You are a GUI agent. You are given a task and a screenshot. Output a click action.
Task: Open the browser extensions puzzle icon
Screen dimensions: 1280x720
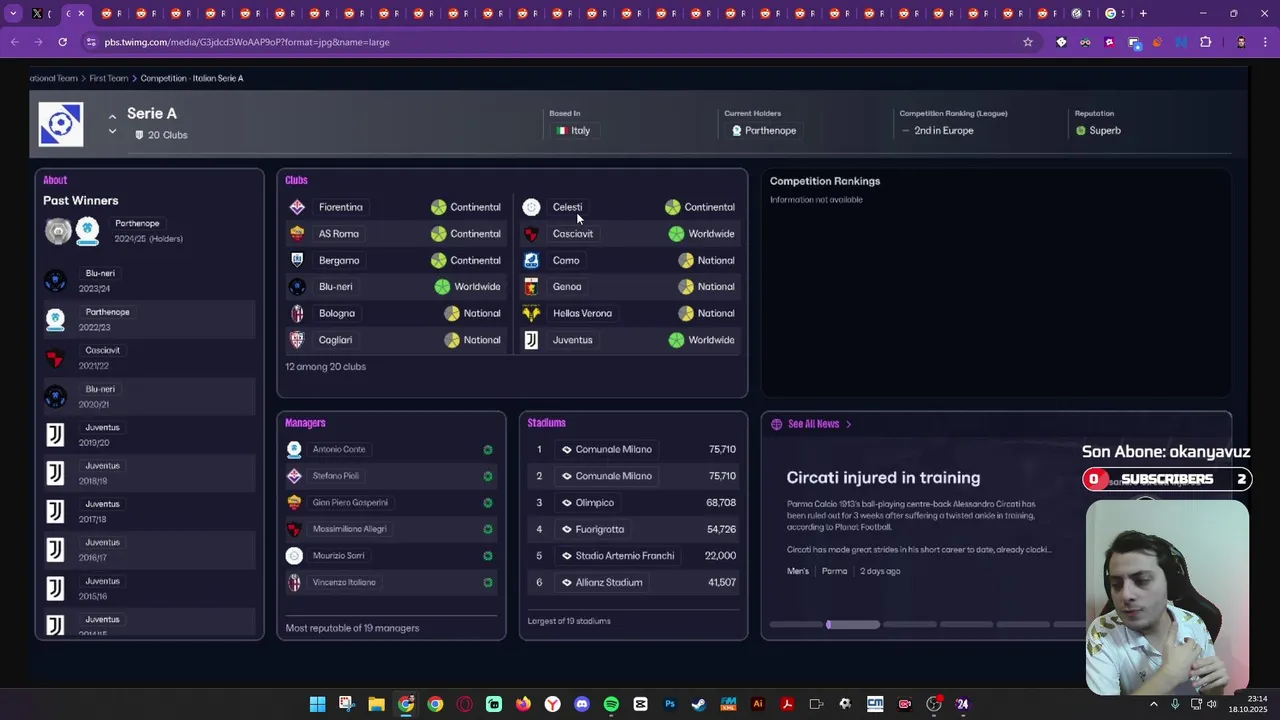tap(1205, 42)
